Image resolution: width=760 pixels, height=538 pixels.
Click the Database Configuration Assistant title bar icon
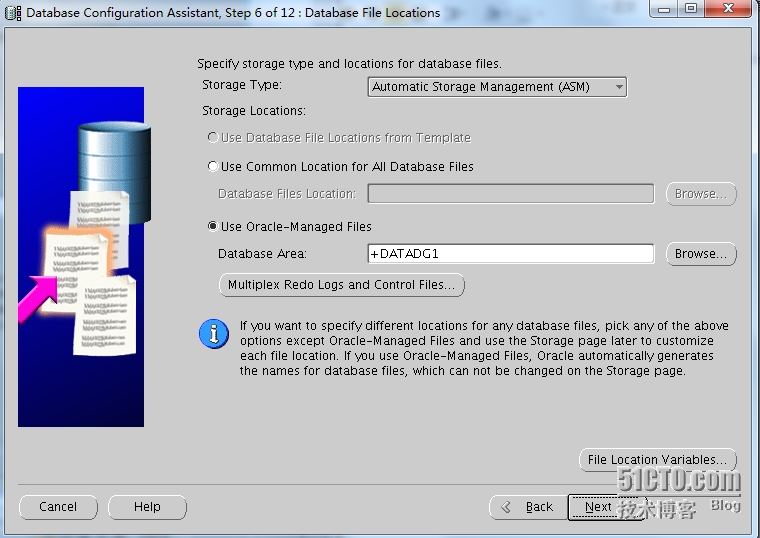click(x=13, y=13)
